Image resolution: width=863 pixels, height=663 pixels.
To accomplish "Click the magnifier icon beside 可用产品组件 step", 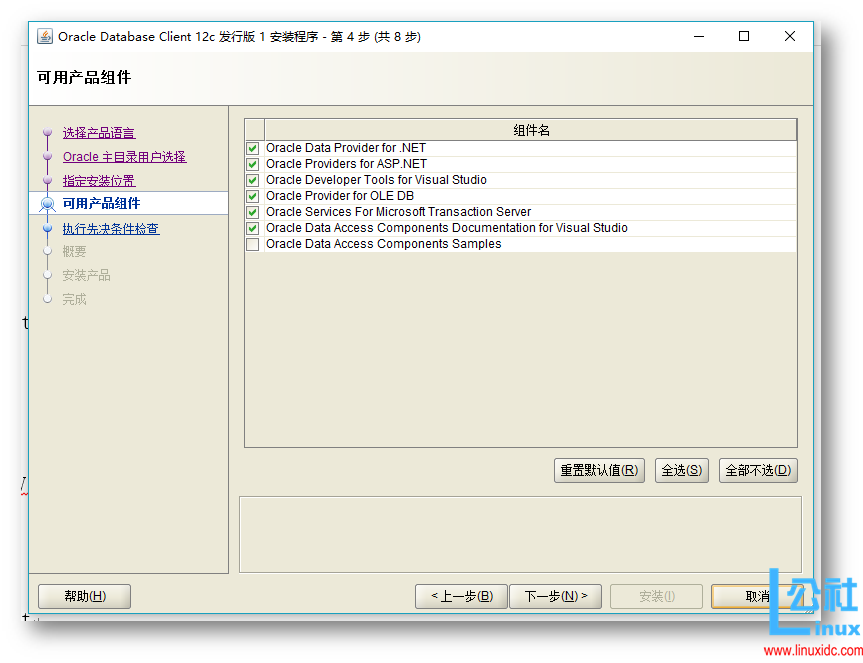I will 47,203.
